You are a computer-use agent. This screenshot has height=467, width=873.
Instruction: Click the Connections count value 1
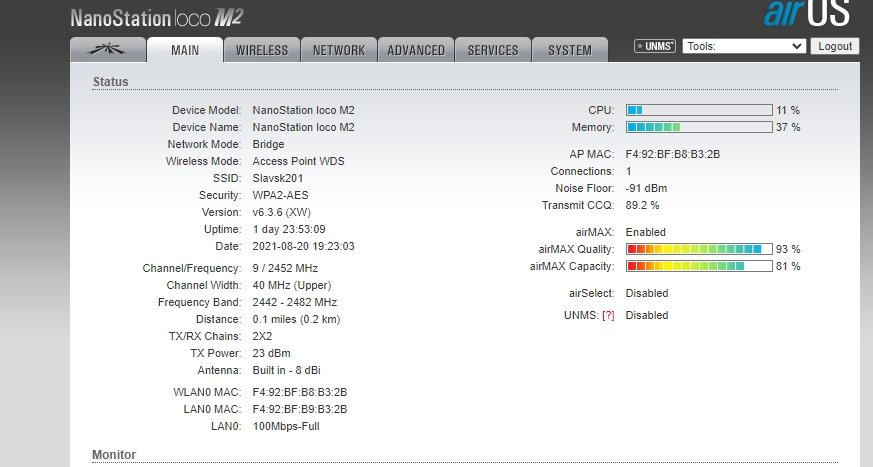pos(629,171)
